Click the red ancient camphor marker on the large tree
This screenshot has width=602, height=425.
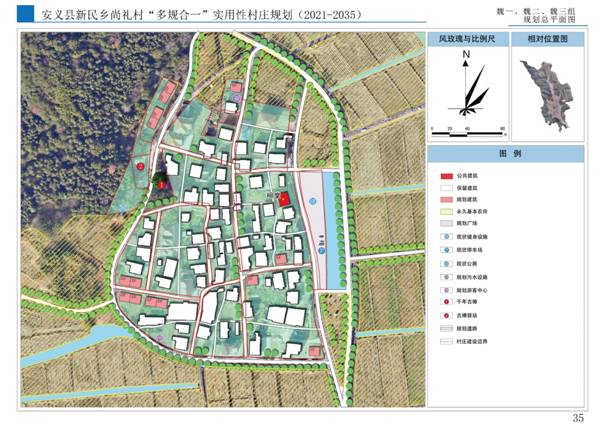[162, 185]
